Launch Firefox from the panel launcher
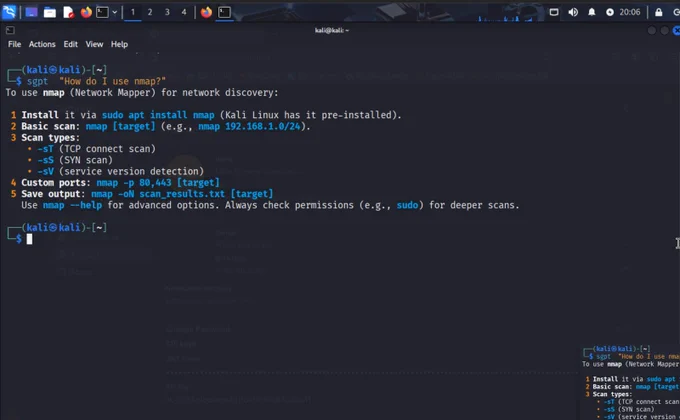Screen dimensions: 680x420 tap(86, 12)
